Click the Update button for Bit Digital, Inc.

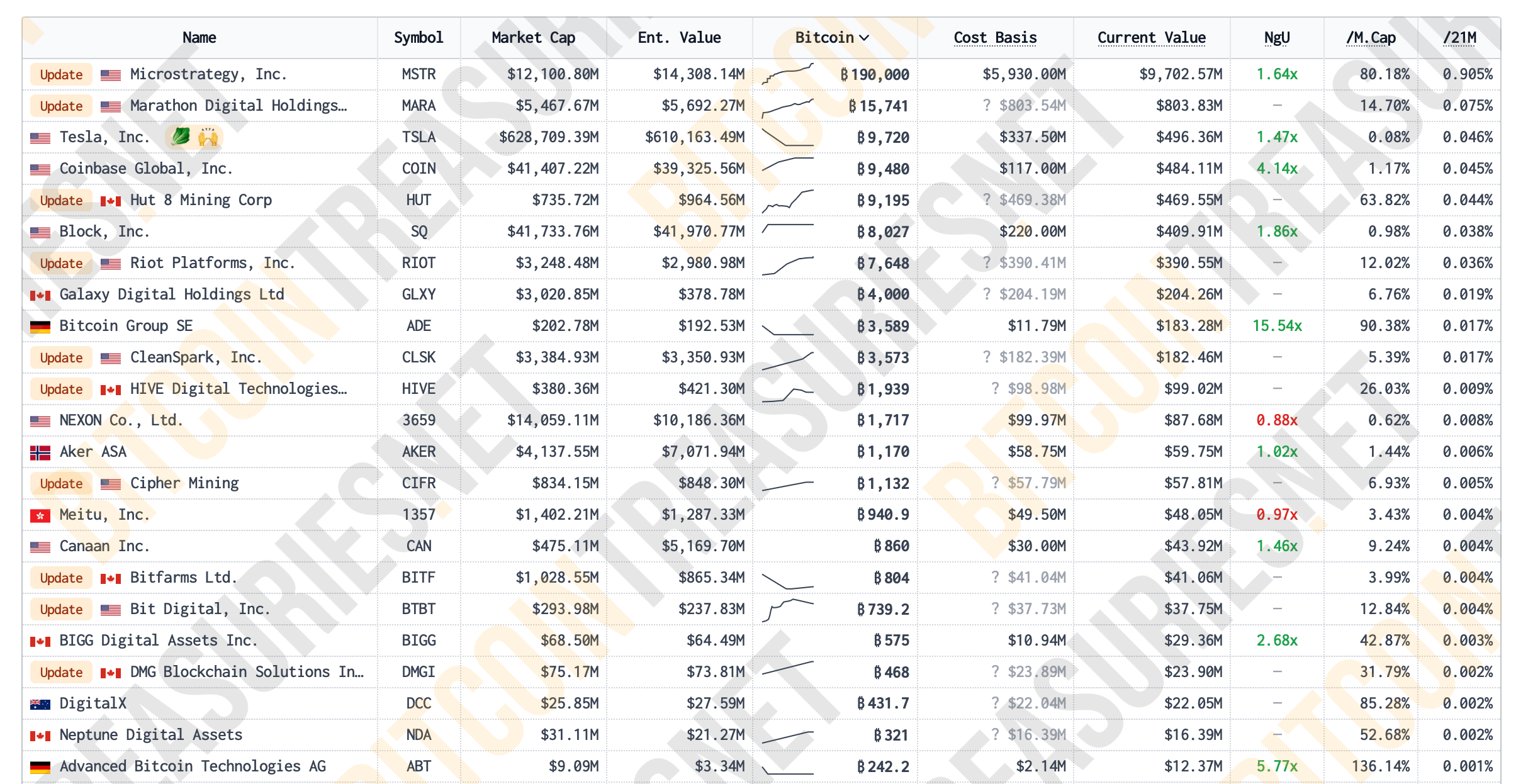click(61, 609)
